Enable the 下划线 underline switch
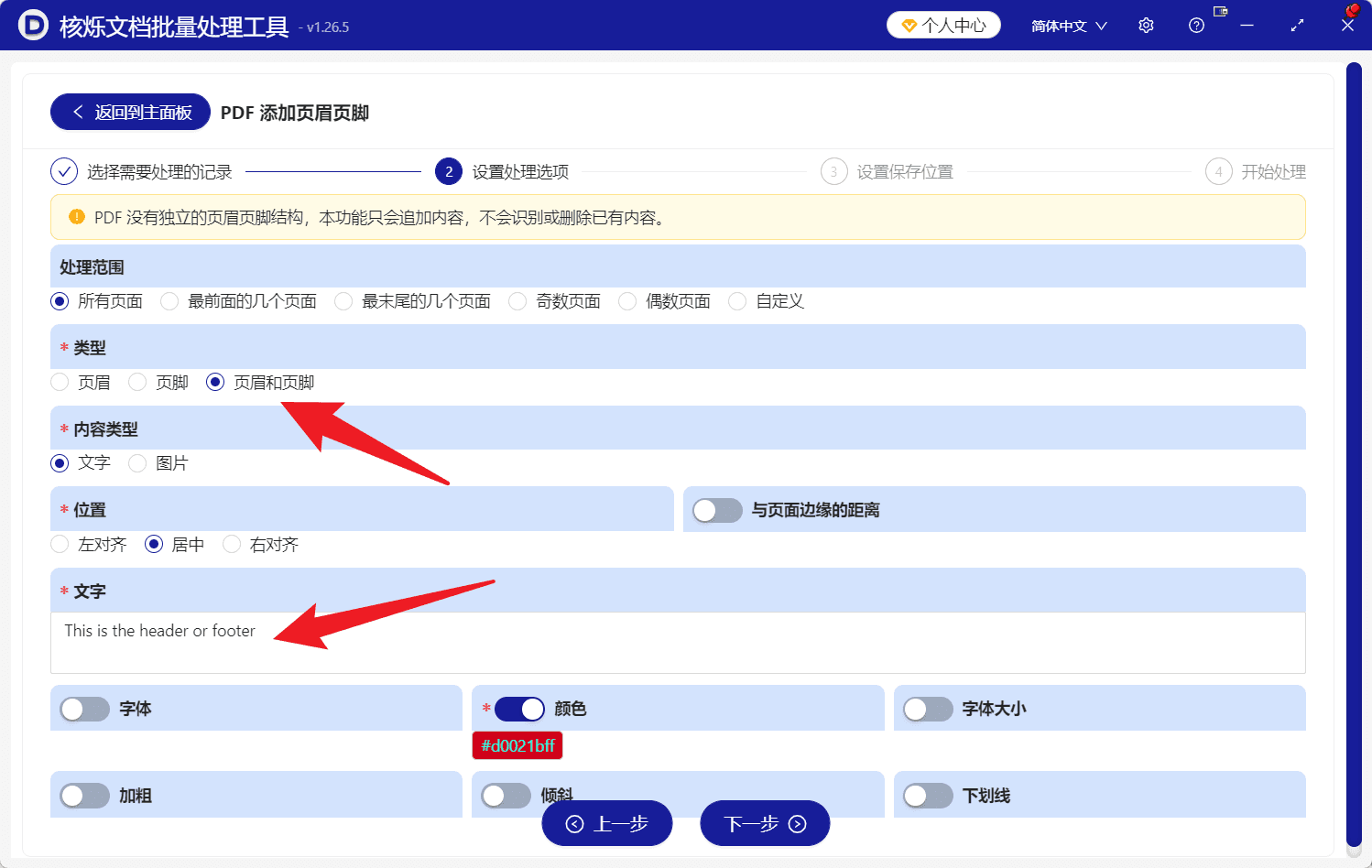Image resolution: width=1372 pixels, height=868 pixels. click(928, 796)
